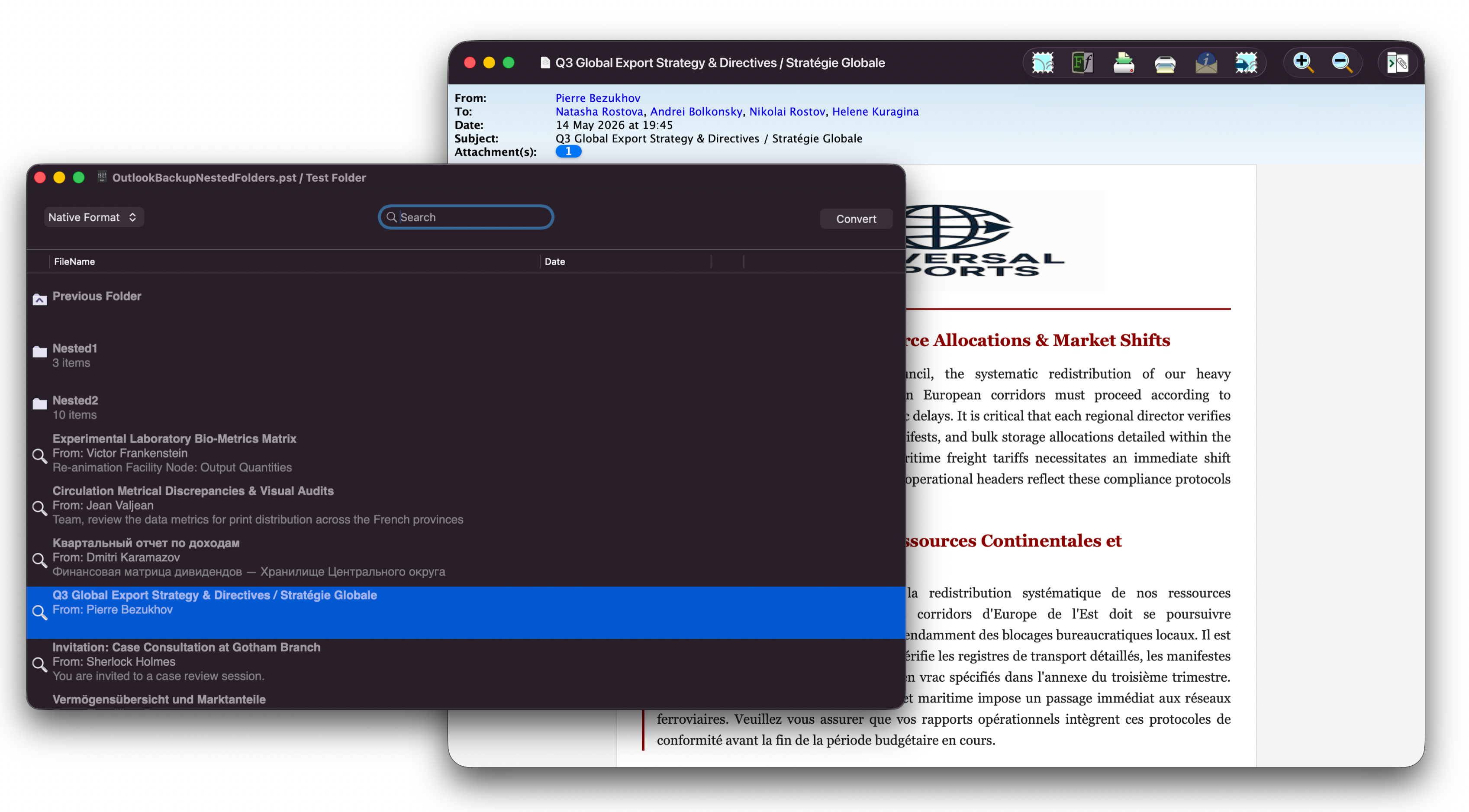The image size is (1469, 812).
Task: Open the Native Format dropdown
Action: pyautogui.click(x=93, y=217)
